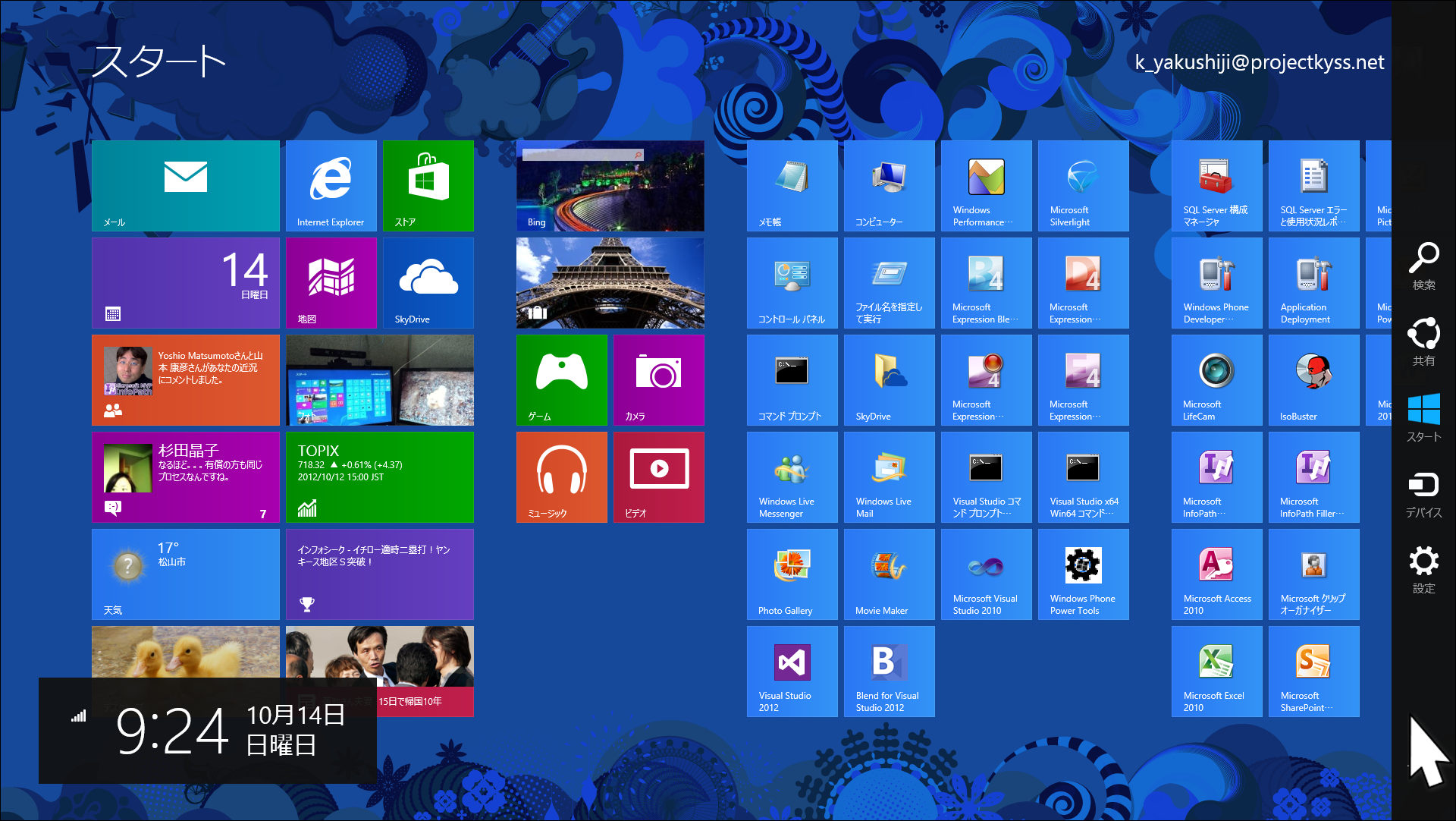Launch IsoBuster tile
1456x821 pixels.
click(1314, 380)
